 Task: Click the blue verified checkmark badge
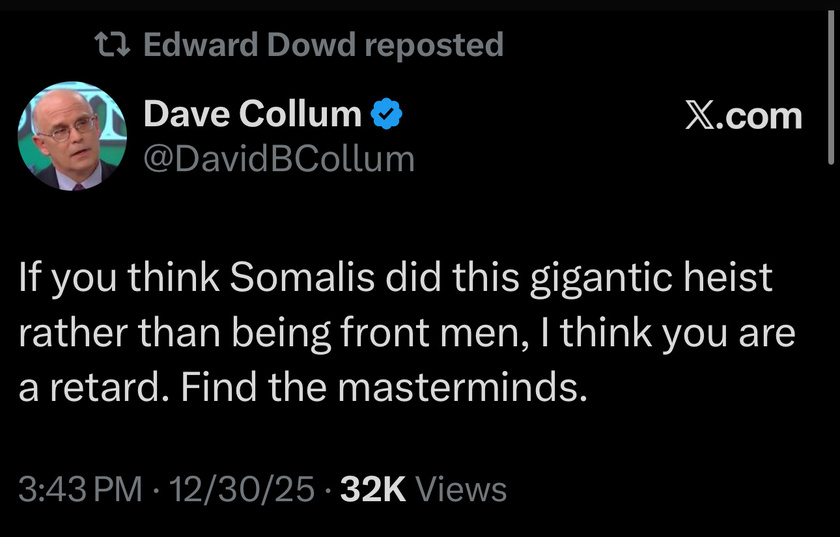coord(388,116)
